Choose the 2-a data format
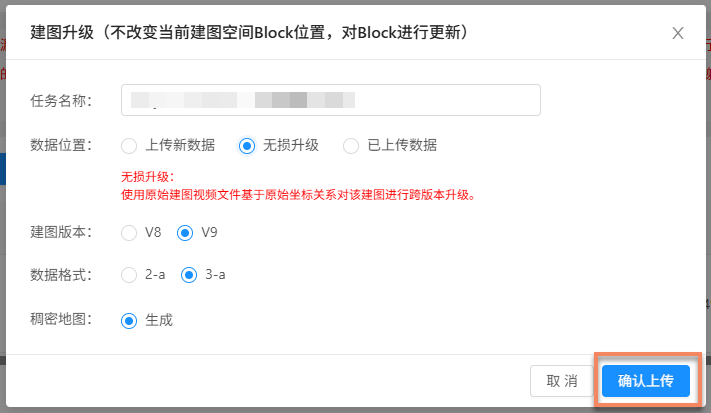This screenshot has width=711, height=413. (x=128, y=274)
